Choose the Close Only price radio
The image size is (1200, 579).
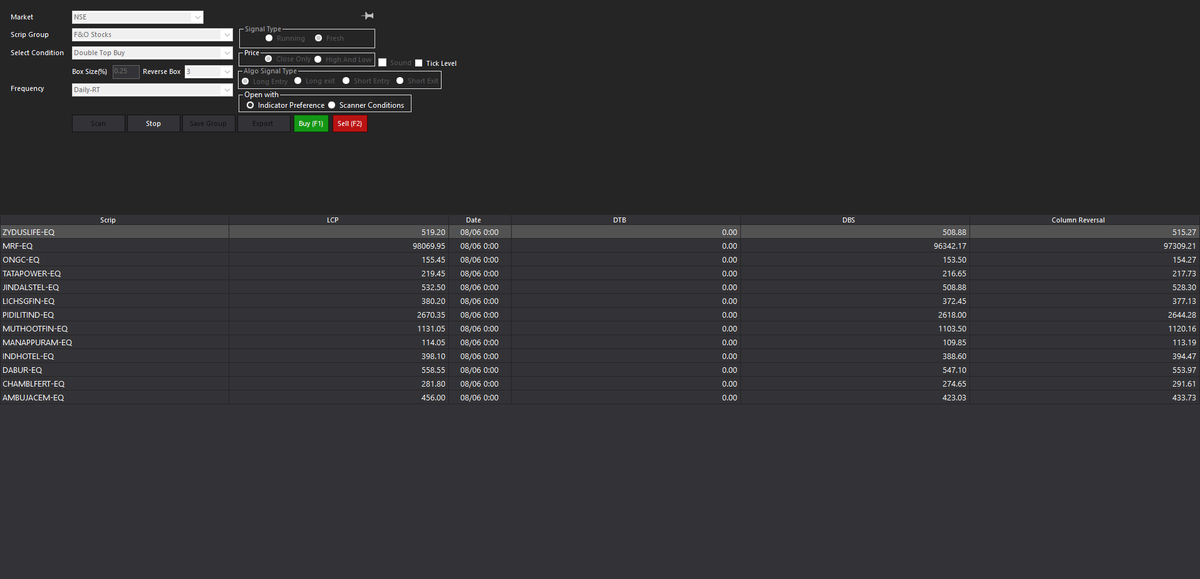tap(268, 60)
